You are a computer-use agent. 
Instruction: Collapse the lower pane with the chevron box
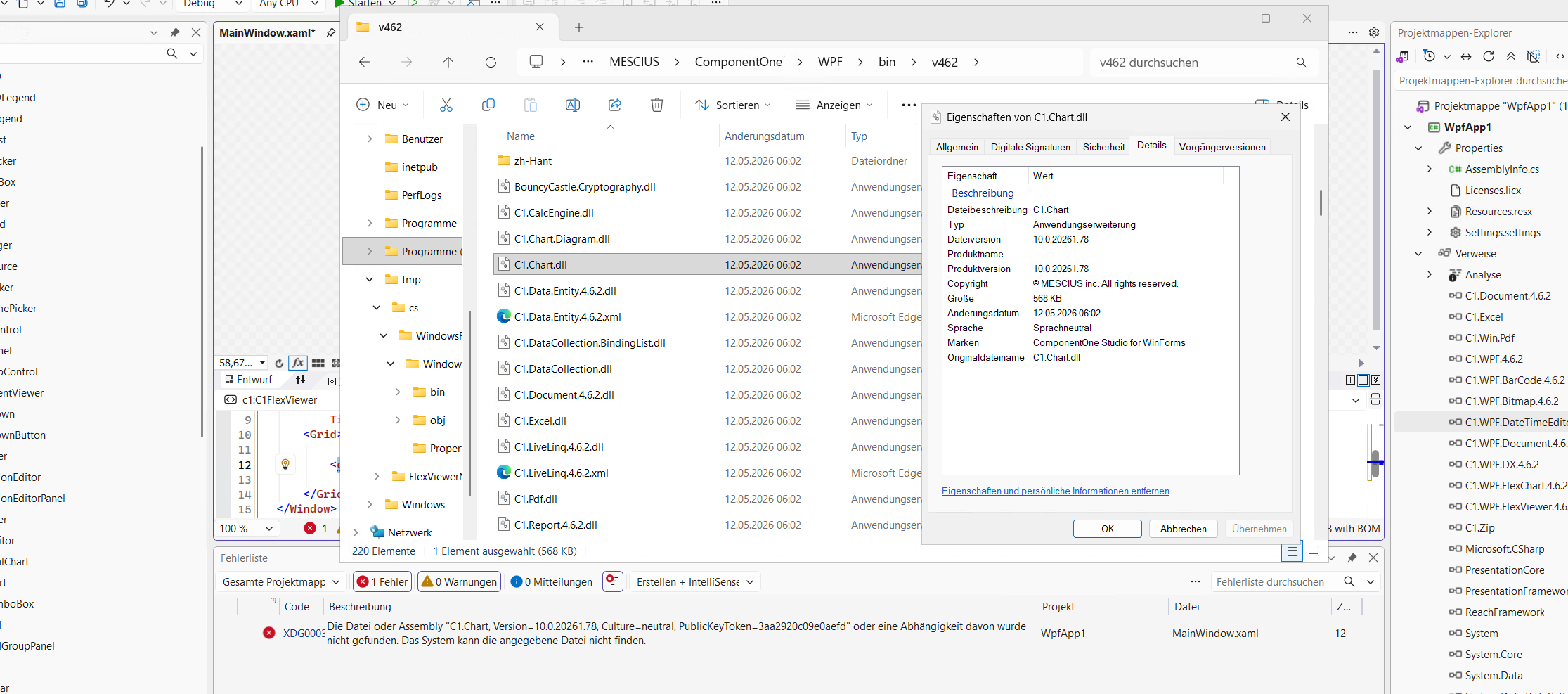pyautogui.click(x=1376, y=380)
